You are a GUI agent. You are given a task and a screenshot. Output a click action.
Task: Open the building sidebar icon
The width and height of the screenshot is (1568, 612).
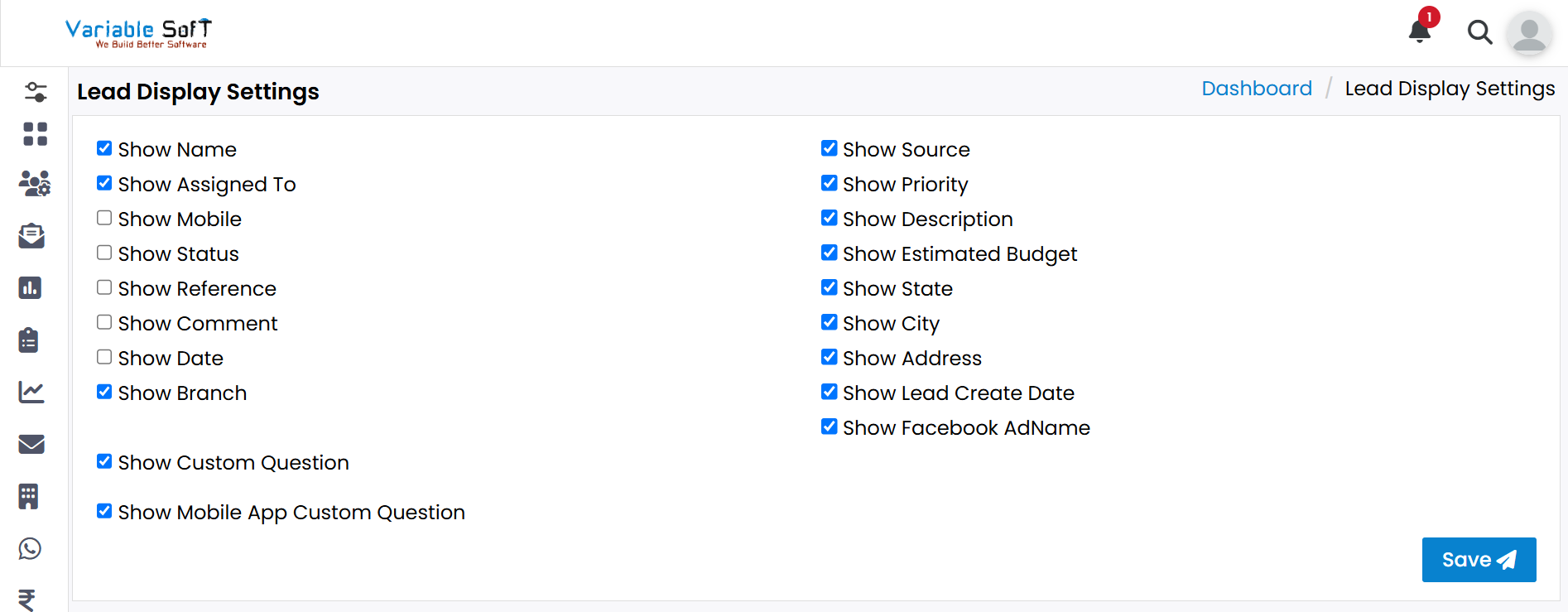[29, 496]
